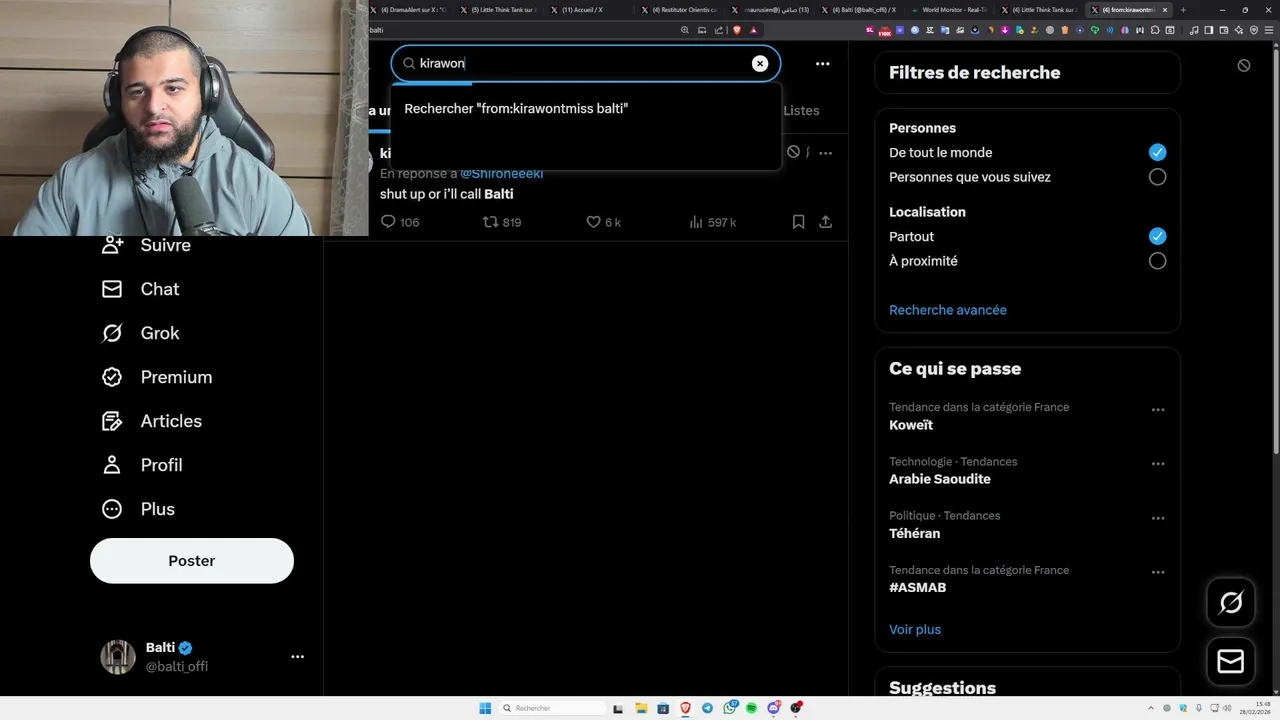Open the Plus menu in the sidebar
Screen dimensions: 1280x720
coord(138,509)
